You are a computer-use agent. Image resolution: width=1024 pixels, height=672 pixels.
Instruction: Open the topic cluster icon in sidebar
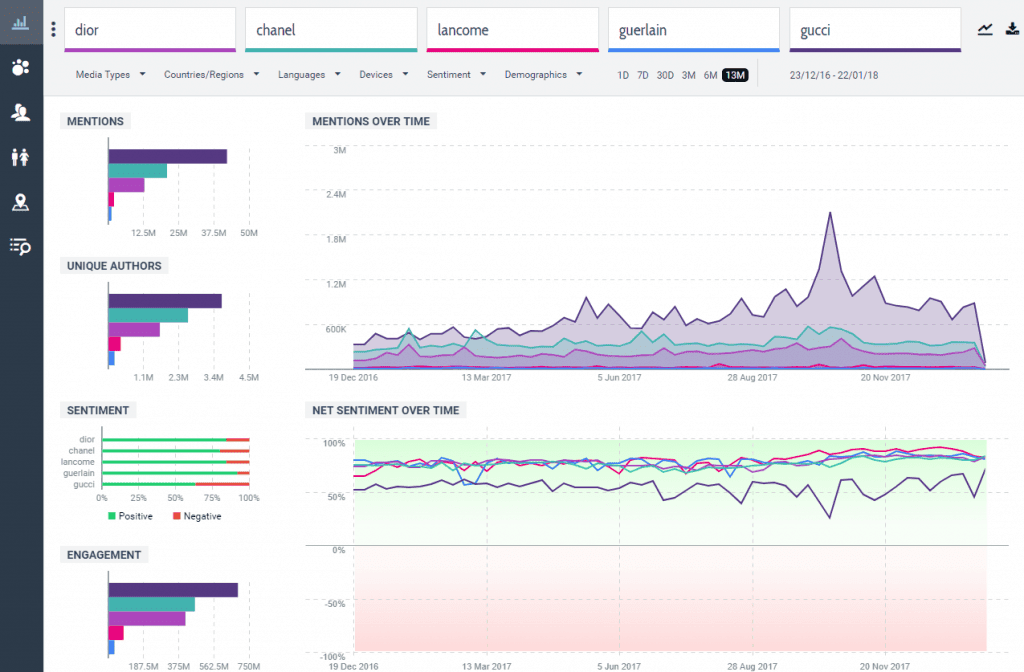tap(20, 67)
